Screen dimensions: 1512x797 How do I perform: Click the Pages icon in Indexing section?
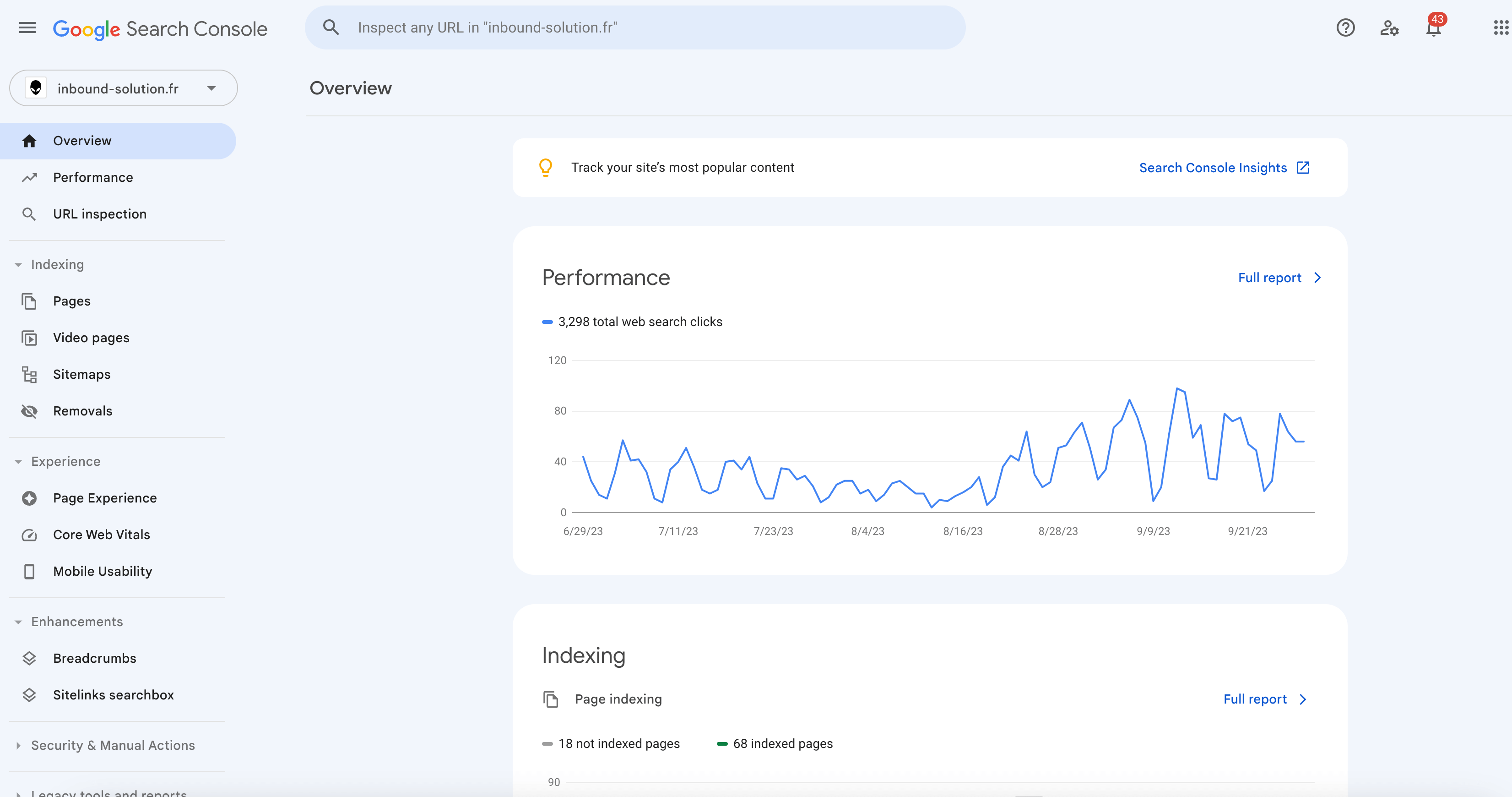click(29, 301)
